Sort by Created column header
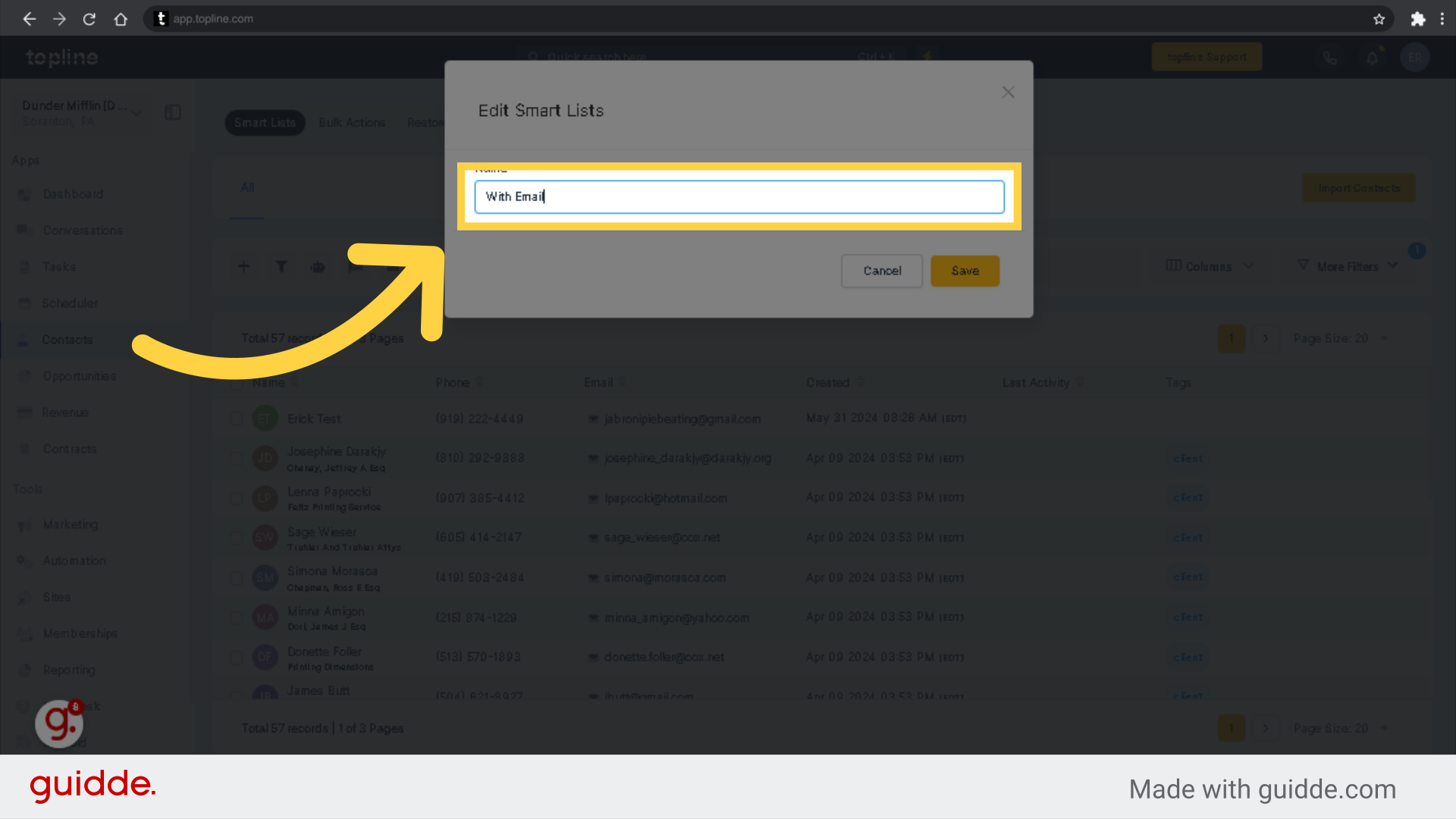Viewport: 1456px width, 819px height. point(835,382)
